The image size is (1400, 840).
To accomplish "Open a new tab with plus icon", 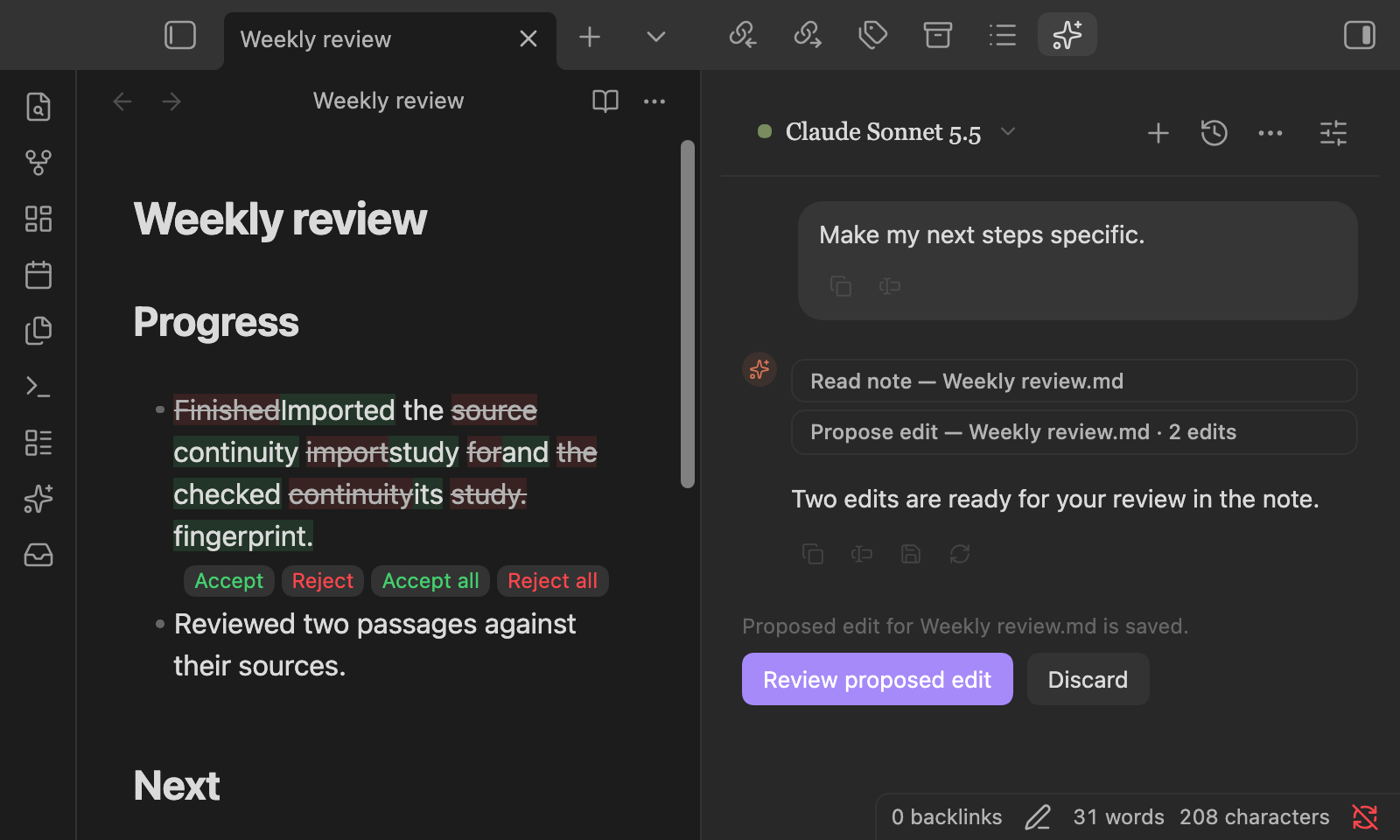I will pos(590,37).
